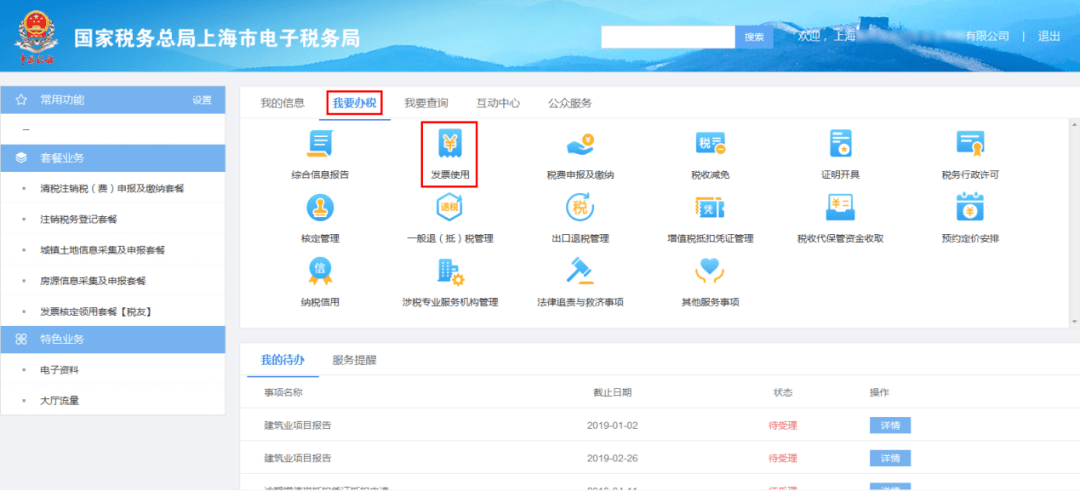Click 设置 in 常用功能 header

point(202,101)
